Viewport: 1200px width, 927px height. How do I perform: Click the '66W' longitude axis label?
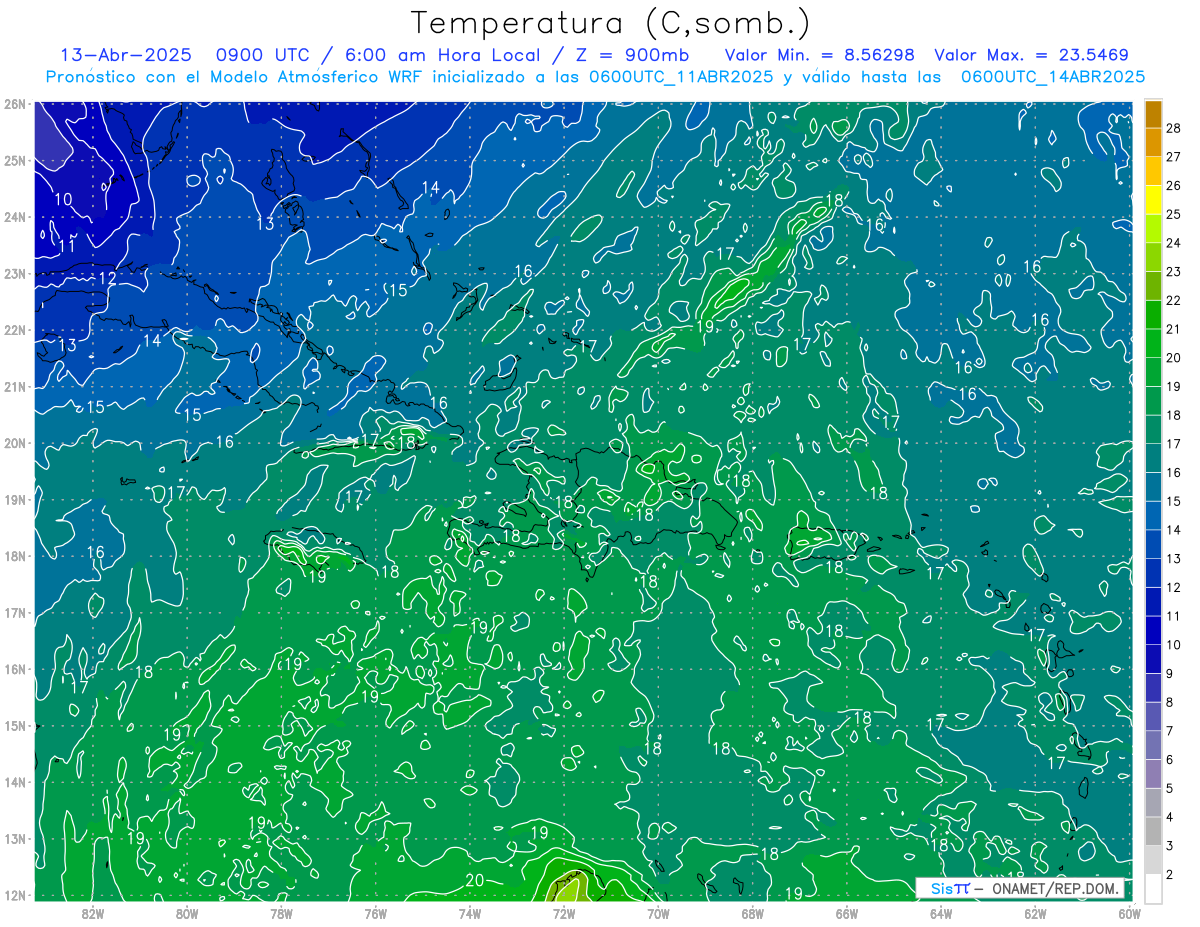[x=846, y=913]
